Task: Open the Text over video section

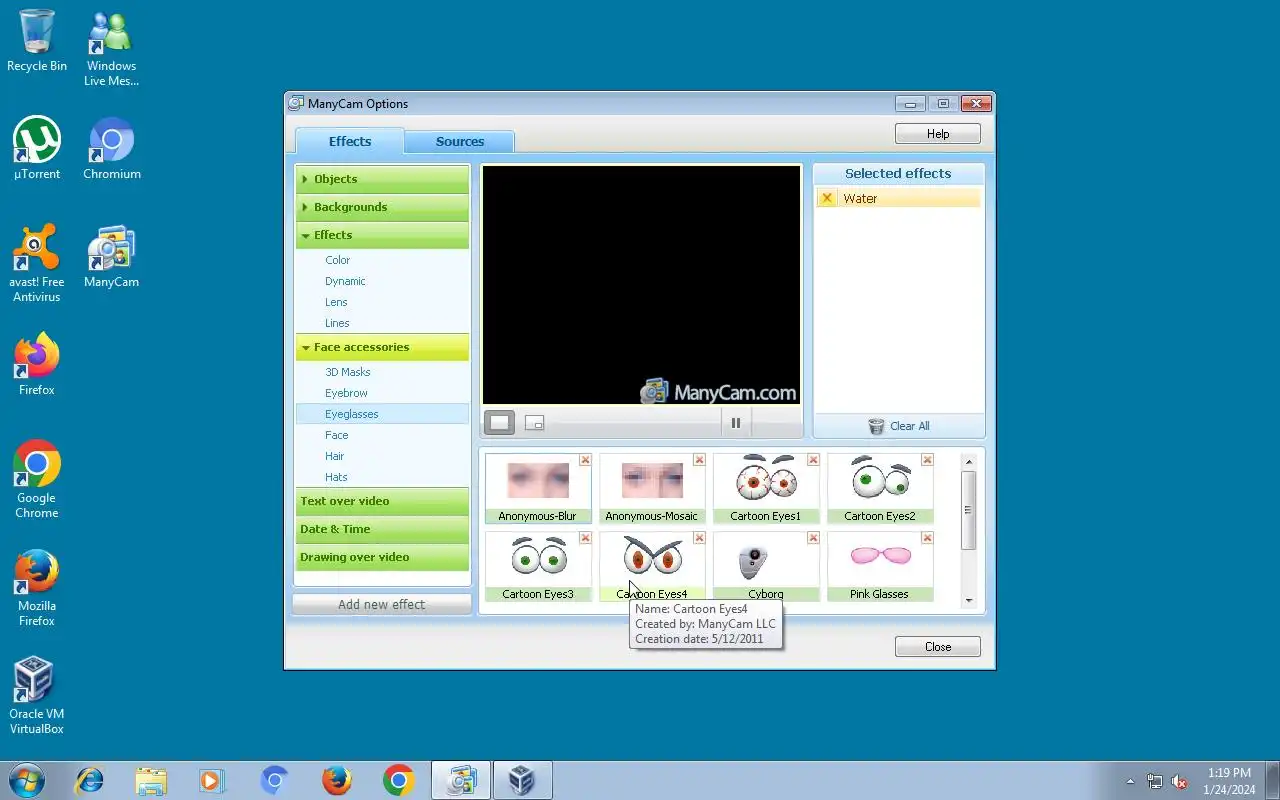Action: [x=382, y=501]
